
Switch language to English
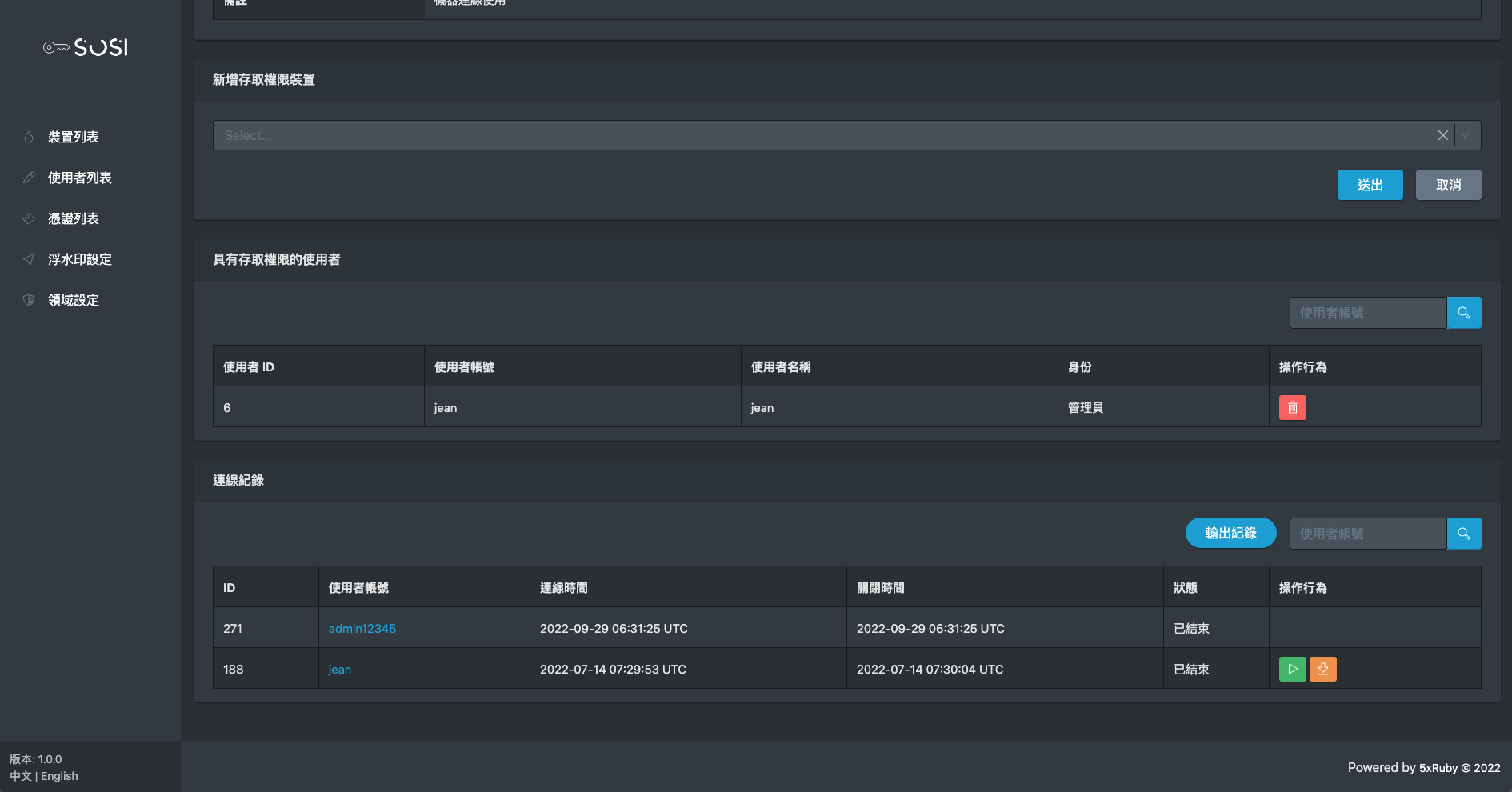(59, 776)
